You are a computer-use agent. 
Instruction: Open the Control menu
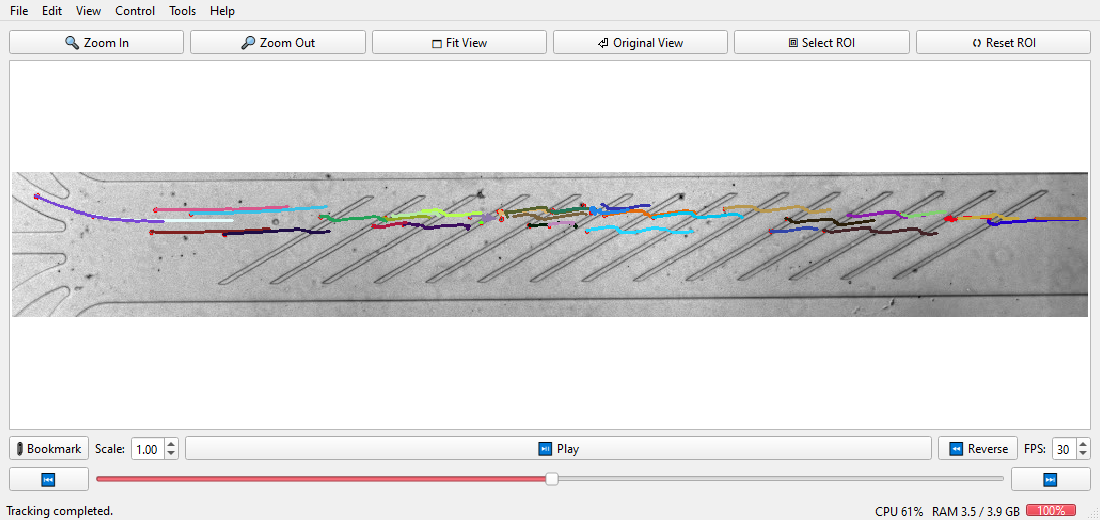135,11
